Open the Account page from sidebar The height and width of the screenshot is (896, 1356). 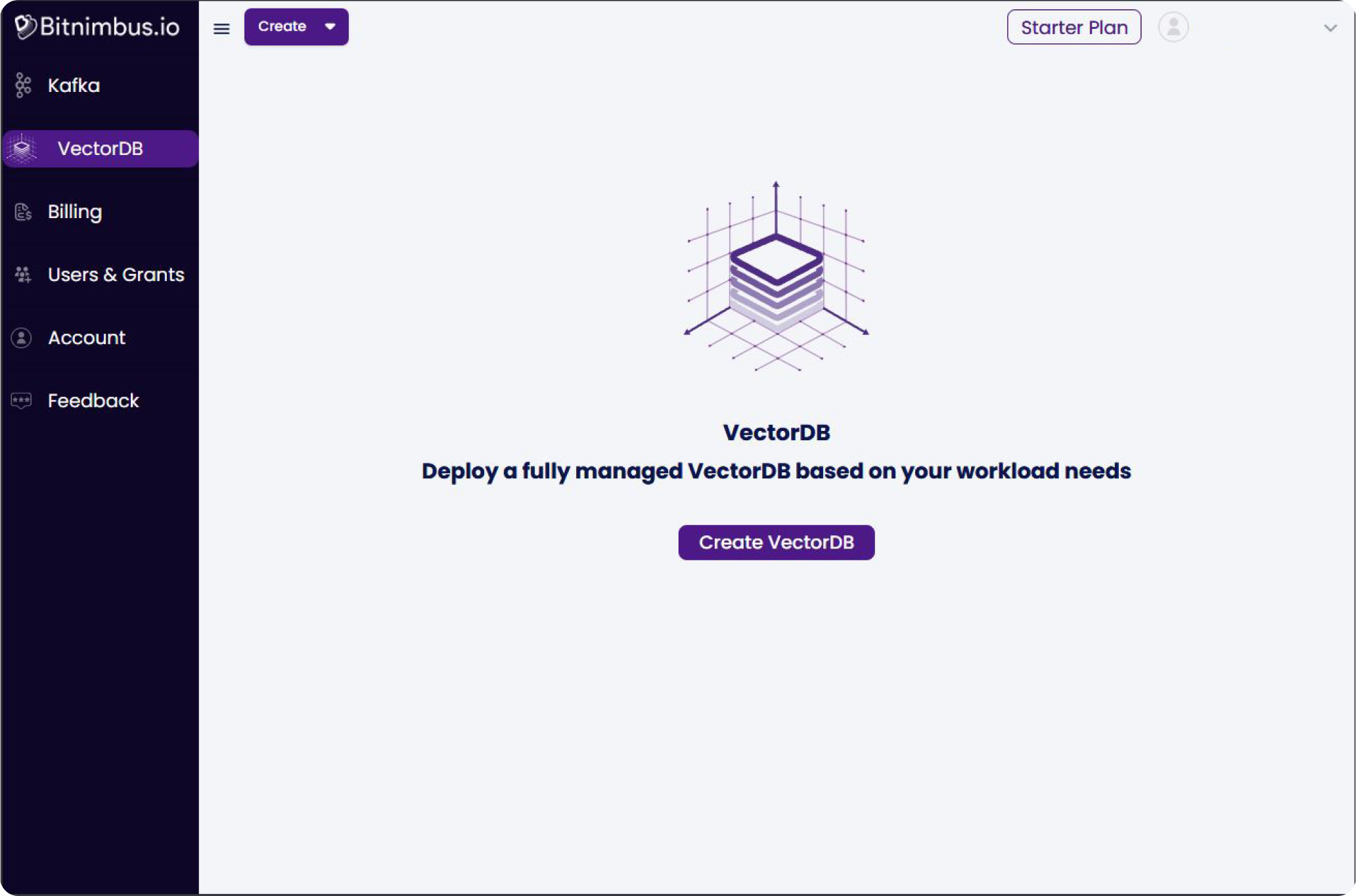coord(86,338)
